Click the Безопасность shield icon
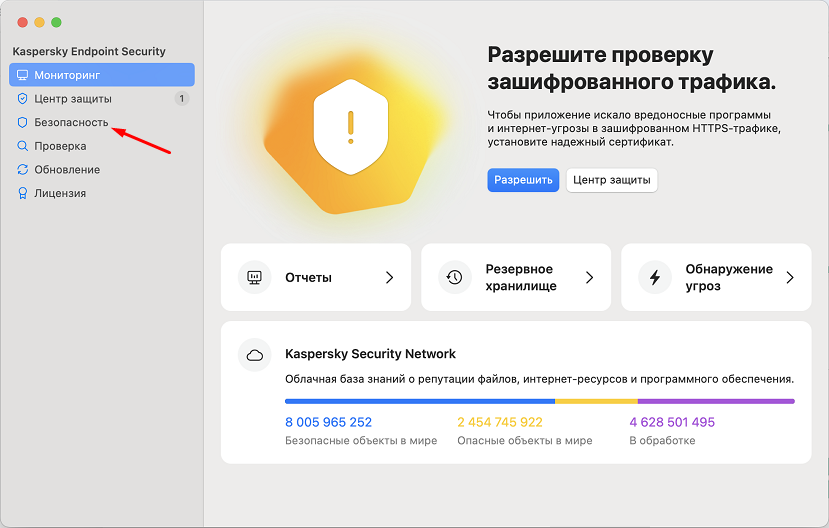 pos(23,122)
